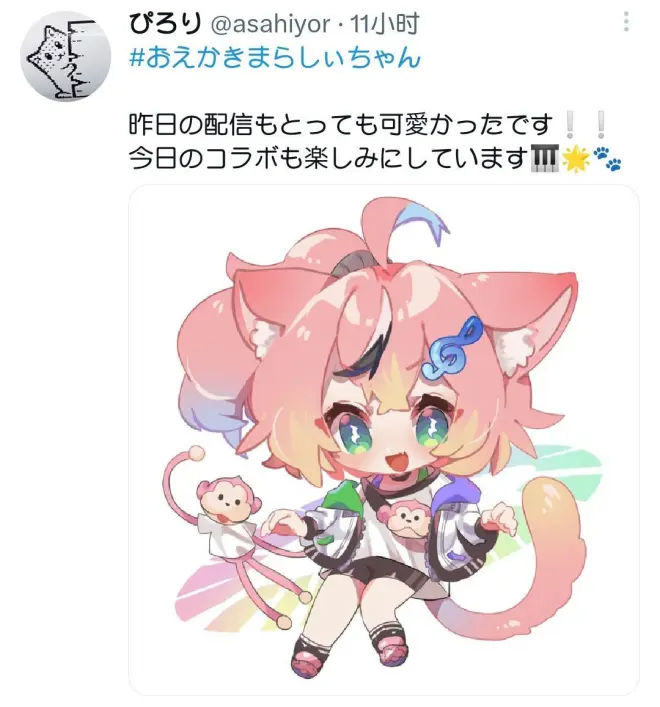Click the second white exclamation mark emoji

(600, 124)
